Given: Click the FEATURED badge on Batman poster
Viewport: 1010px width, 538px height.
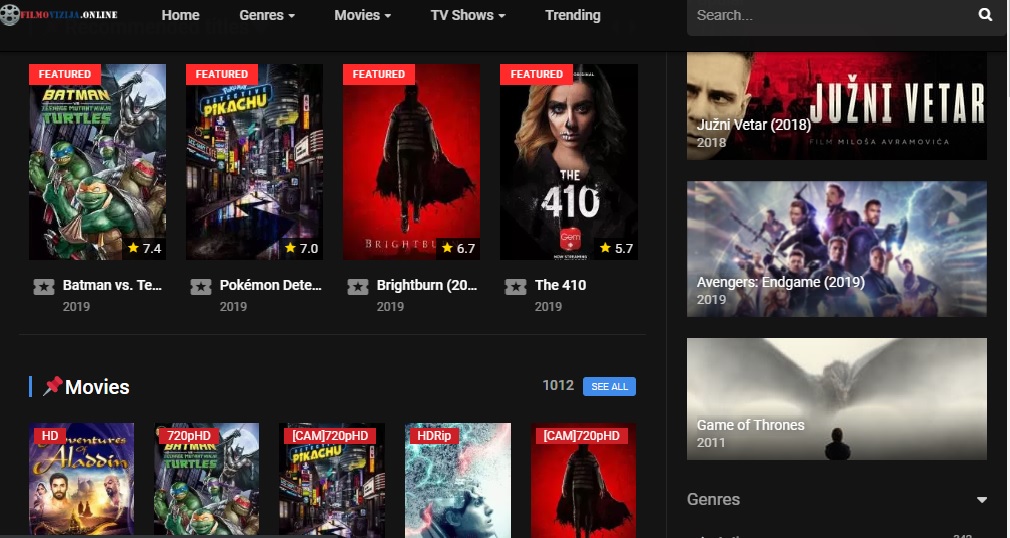Looking at the screenshot, I should 65,74.
